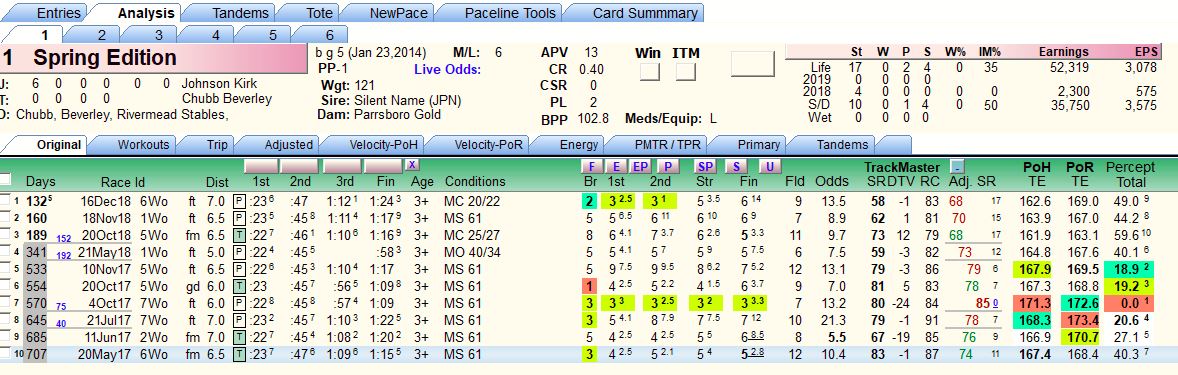Screen dimensions: 1178x375
Task: Check the box for row 3, 20Oct18
Action: coord(5,234)
